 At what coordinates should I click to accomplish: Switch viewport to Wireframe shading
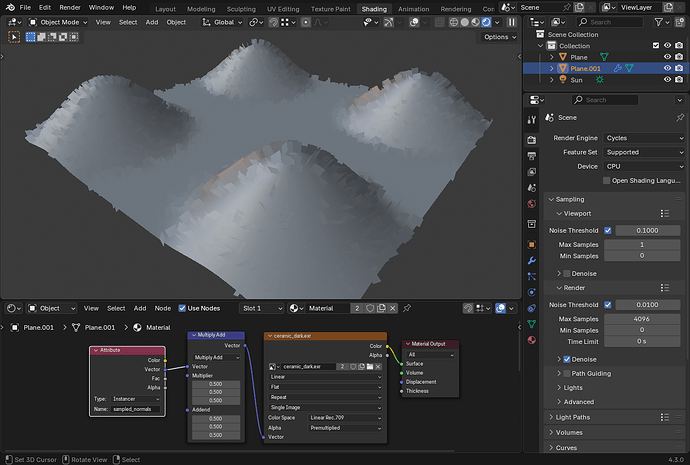click(454, 22)
